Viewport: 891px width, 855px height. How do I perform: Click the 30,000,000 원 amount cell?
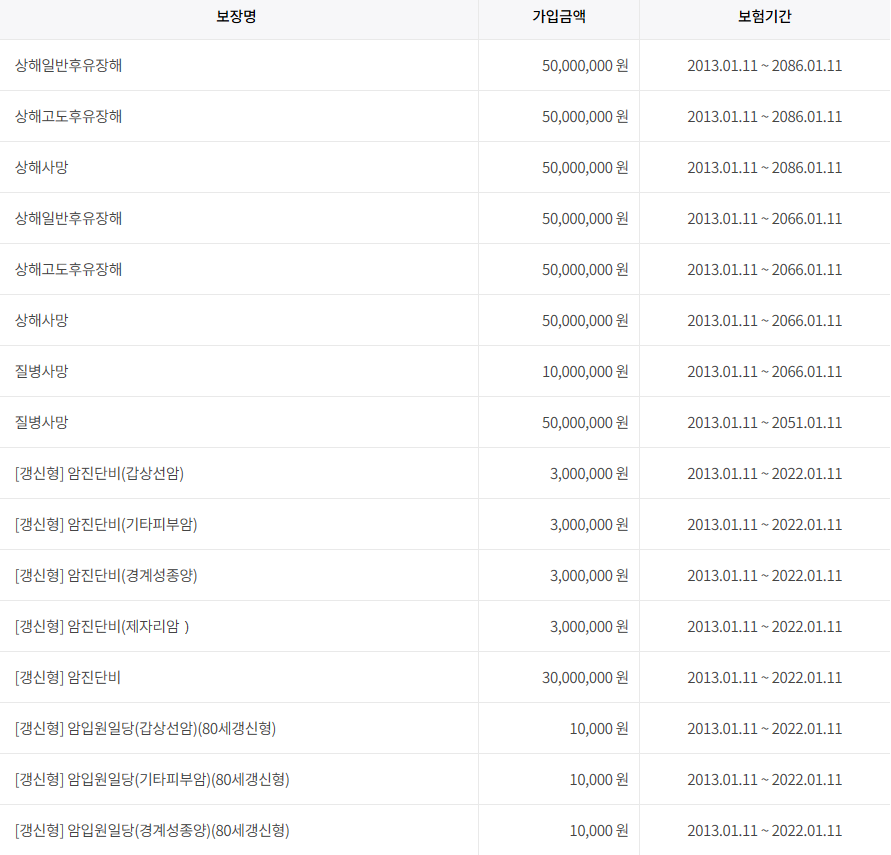click(x=585, y=678)
